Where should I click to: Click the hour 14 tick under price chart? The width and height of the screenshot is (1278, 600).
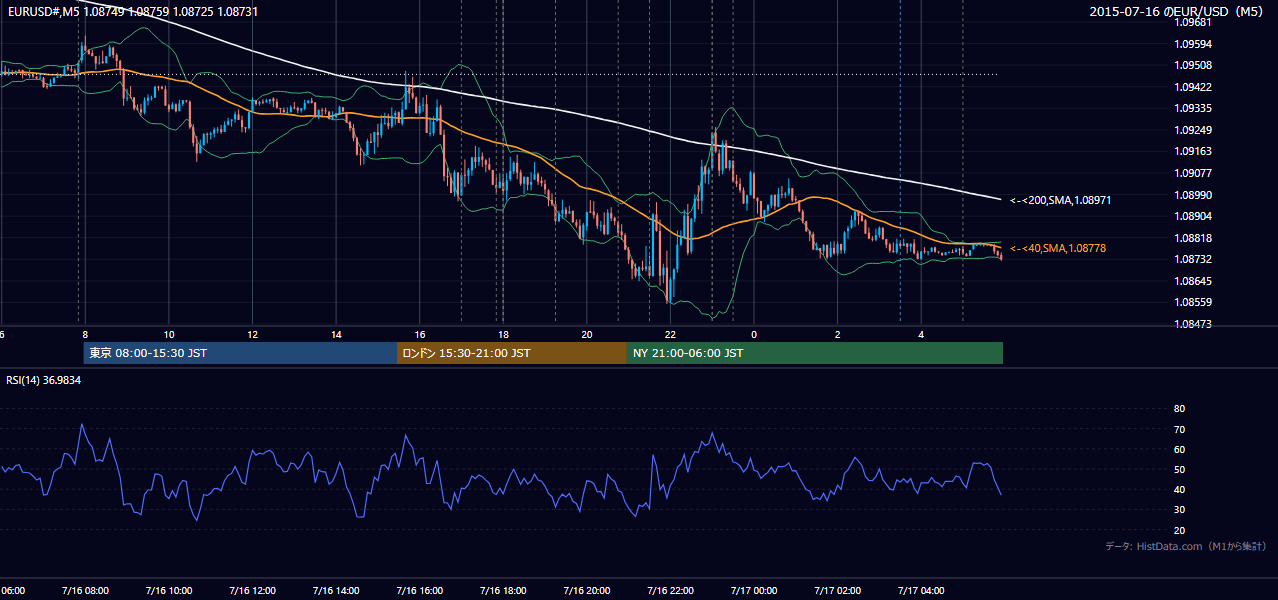(335, 334)
